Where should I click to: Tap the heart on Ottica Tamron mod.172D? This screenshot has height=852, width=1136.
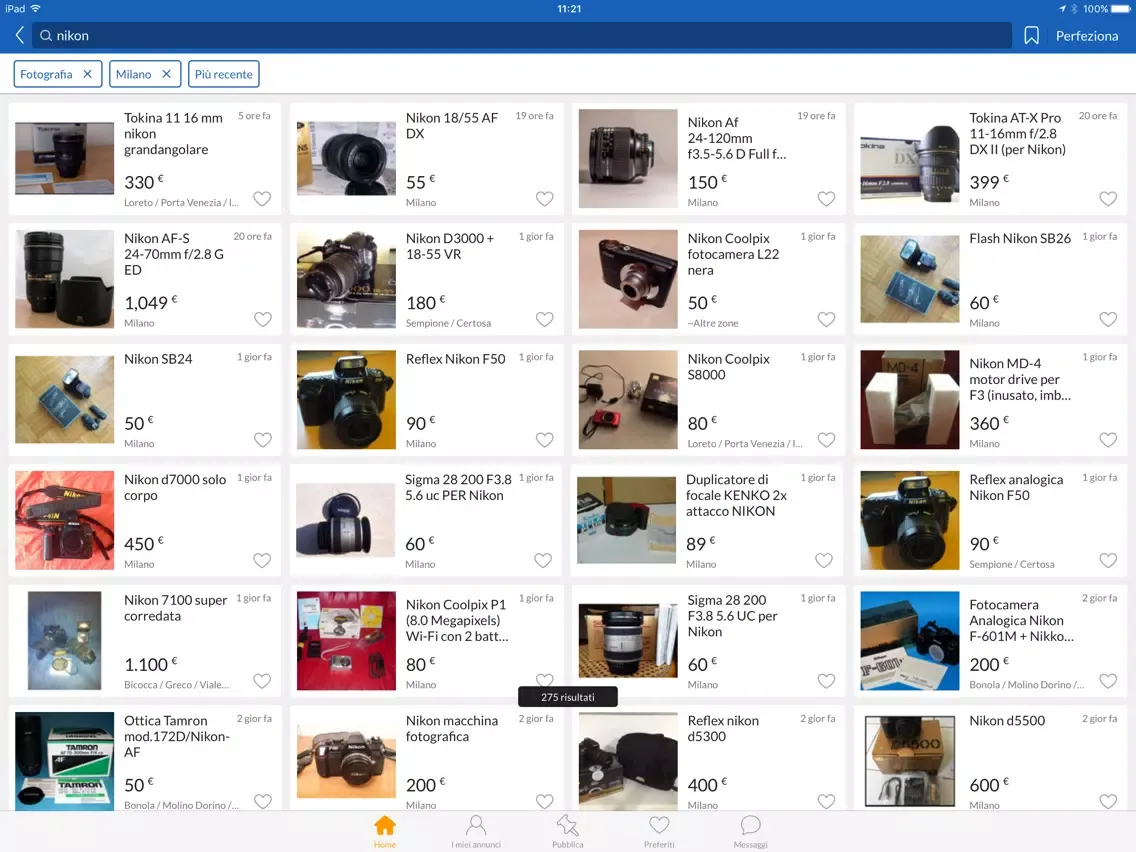262,801
